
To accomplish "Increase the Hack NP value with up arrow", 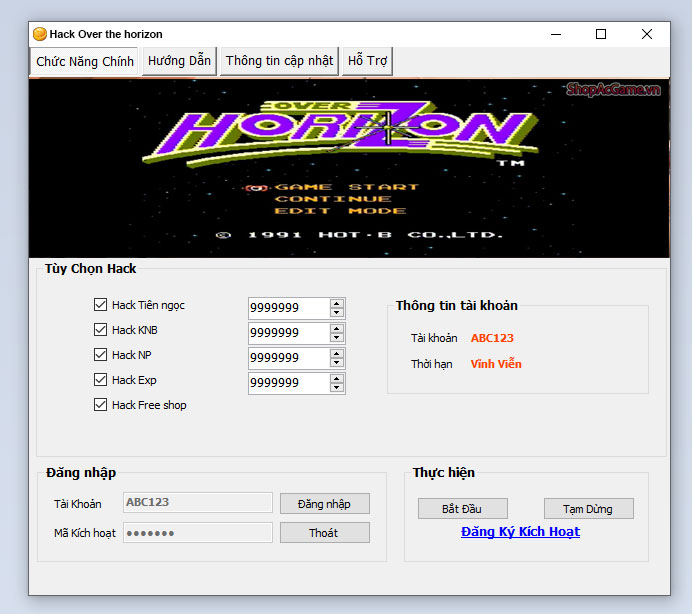I will point(337,354).
